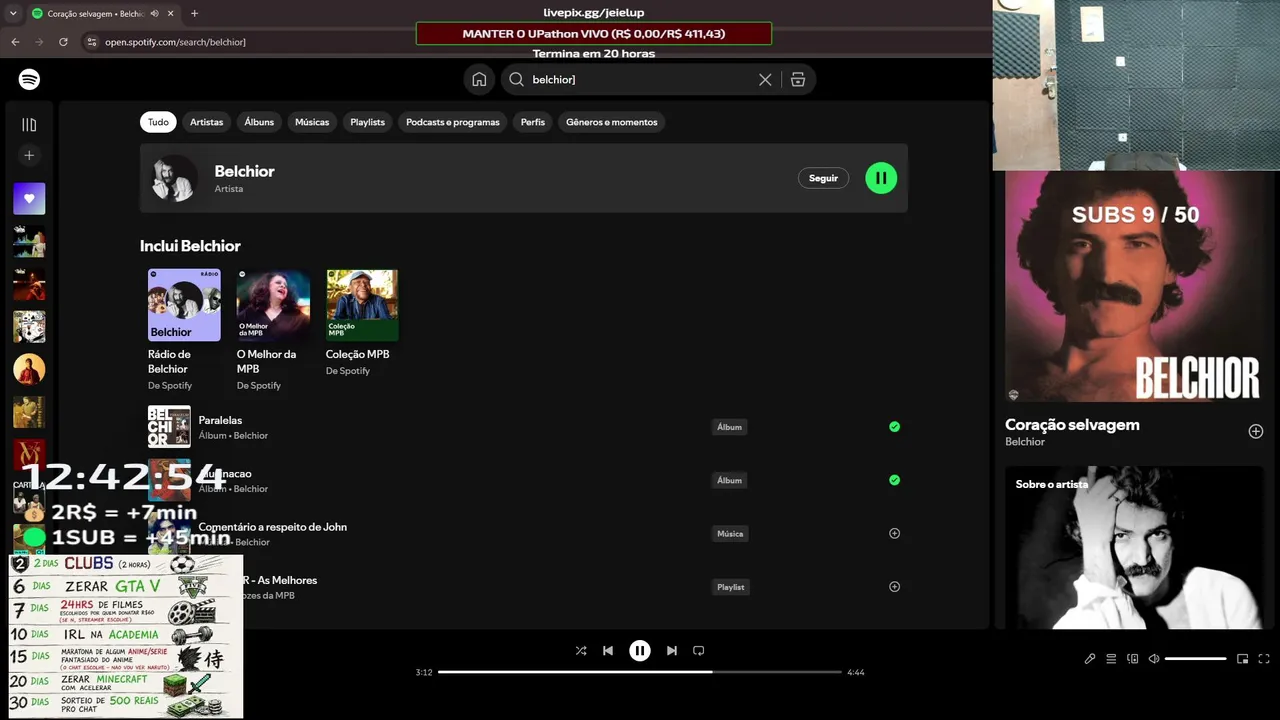This screenshot has width=1280, height=720.
Task: Open Your Library from the sidebar icon
Action: tap(29, 125)
